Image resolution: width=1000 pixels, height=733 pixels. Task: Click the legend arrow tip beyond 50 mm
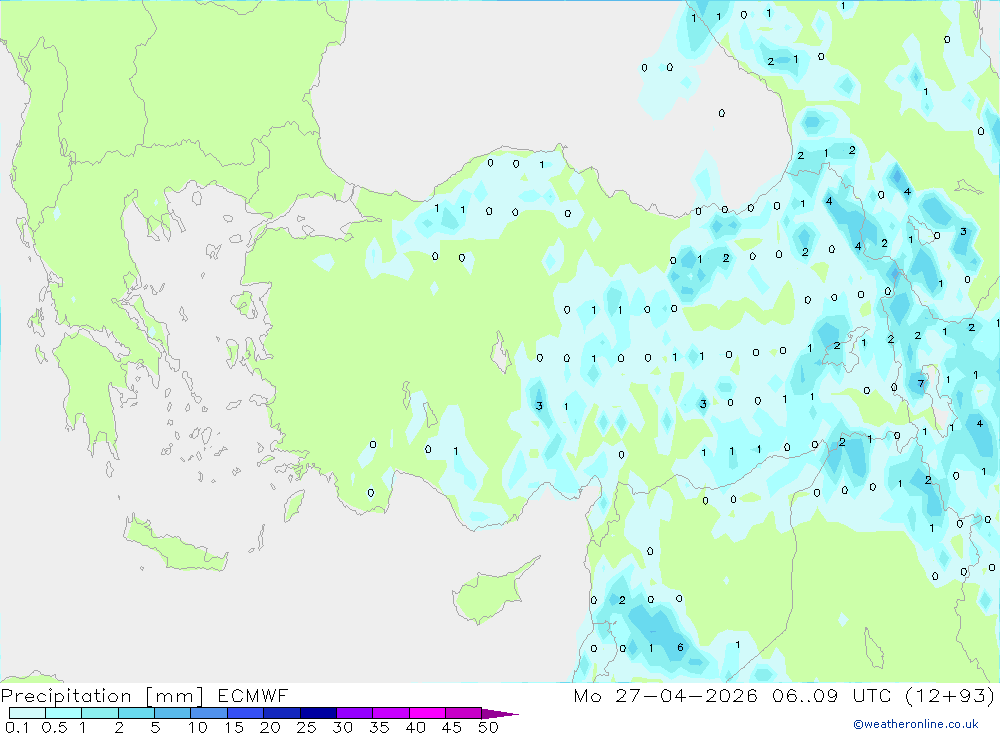pos(501,713)
